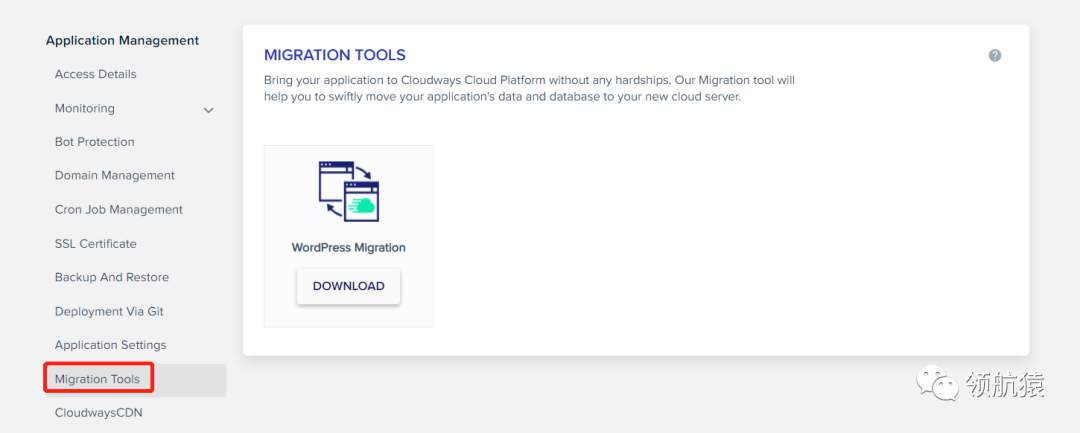Click the Application Management sidebar header

122,41
